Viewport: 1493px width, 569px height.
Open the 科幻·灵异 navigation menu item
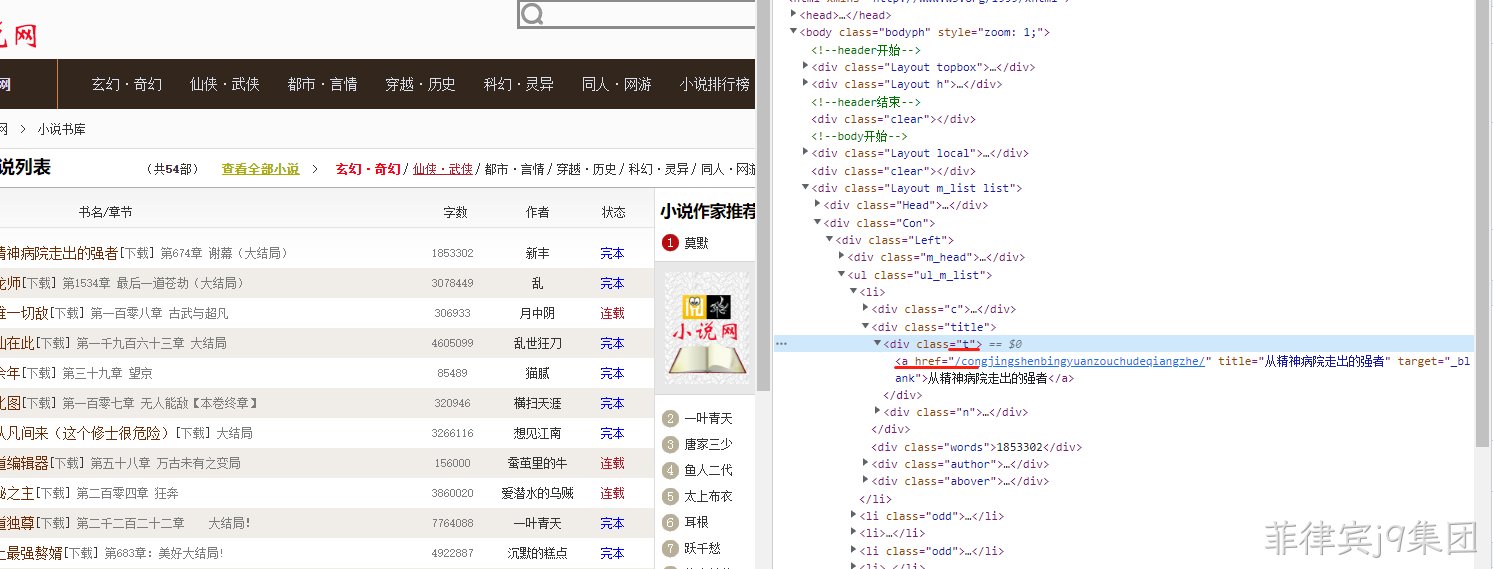[x=518, y=84]
